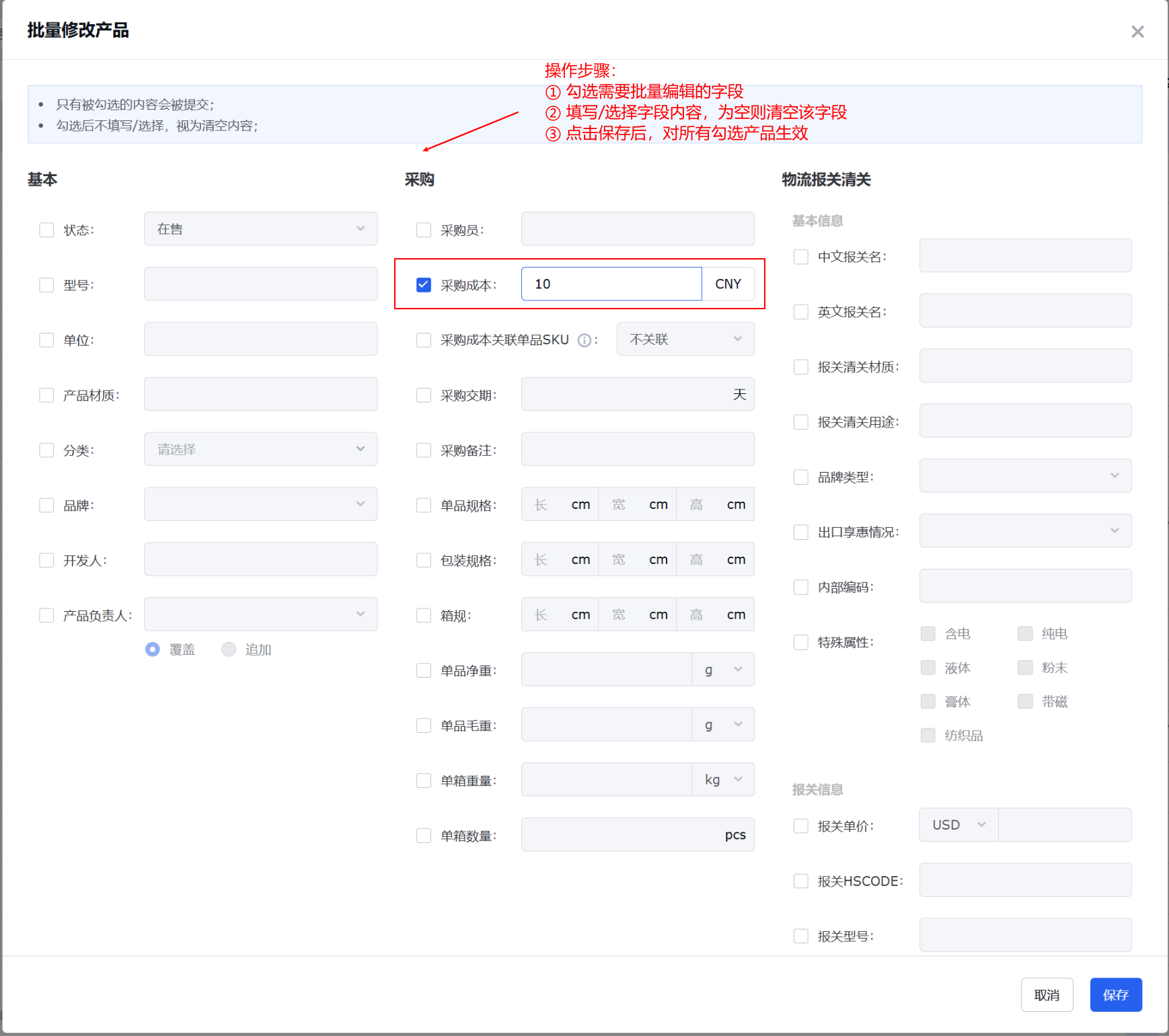Viewport: 1169px width, 1036px height.
Task: Check the 报关清关材质 checkbox
Action: point(801,367)
